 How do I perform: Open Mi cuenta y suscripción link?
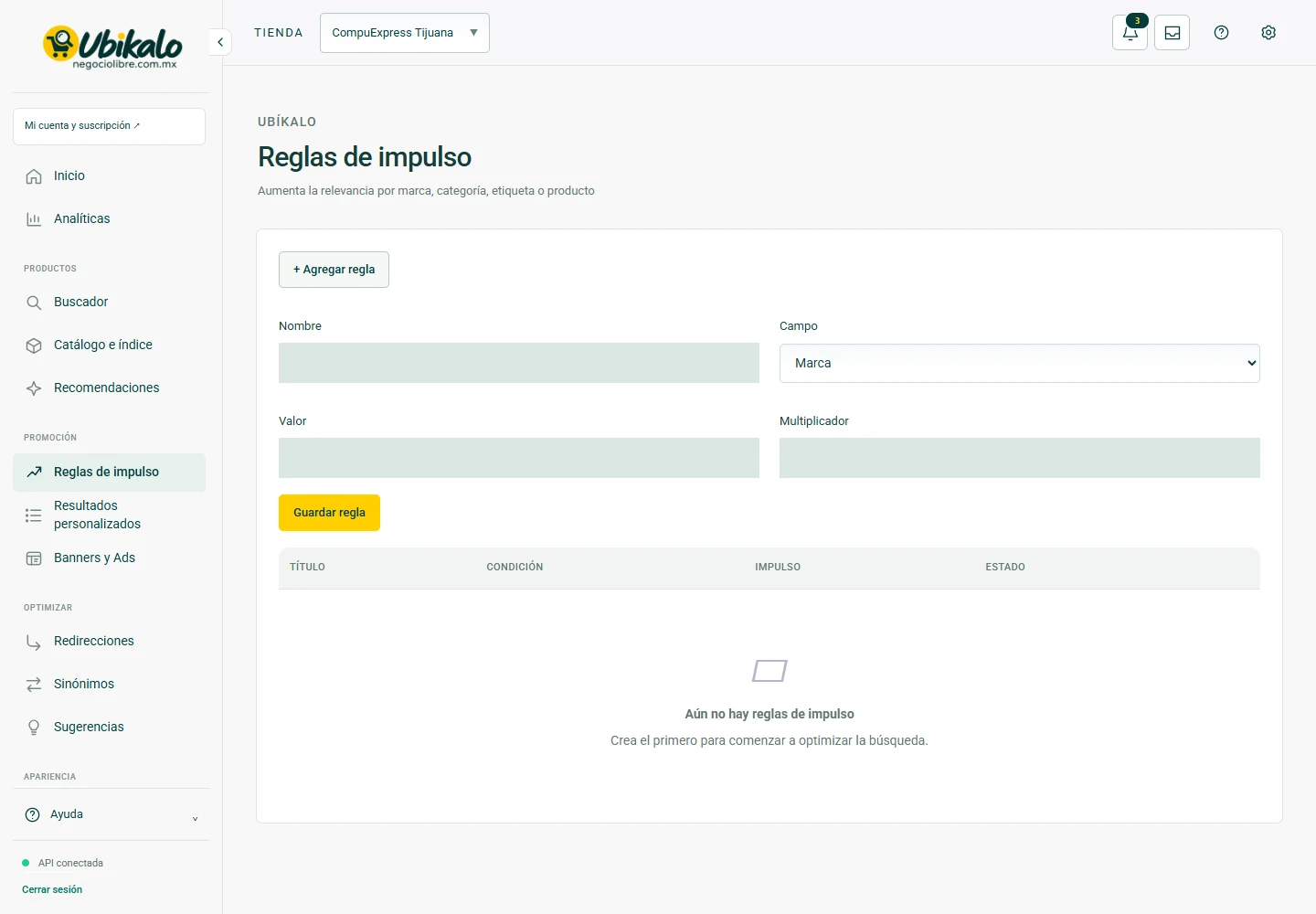pyautogui.click(x=110, y=126)
